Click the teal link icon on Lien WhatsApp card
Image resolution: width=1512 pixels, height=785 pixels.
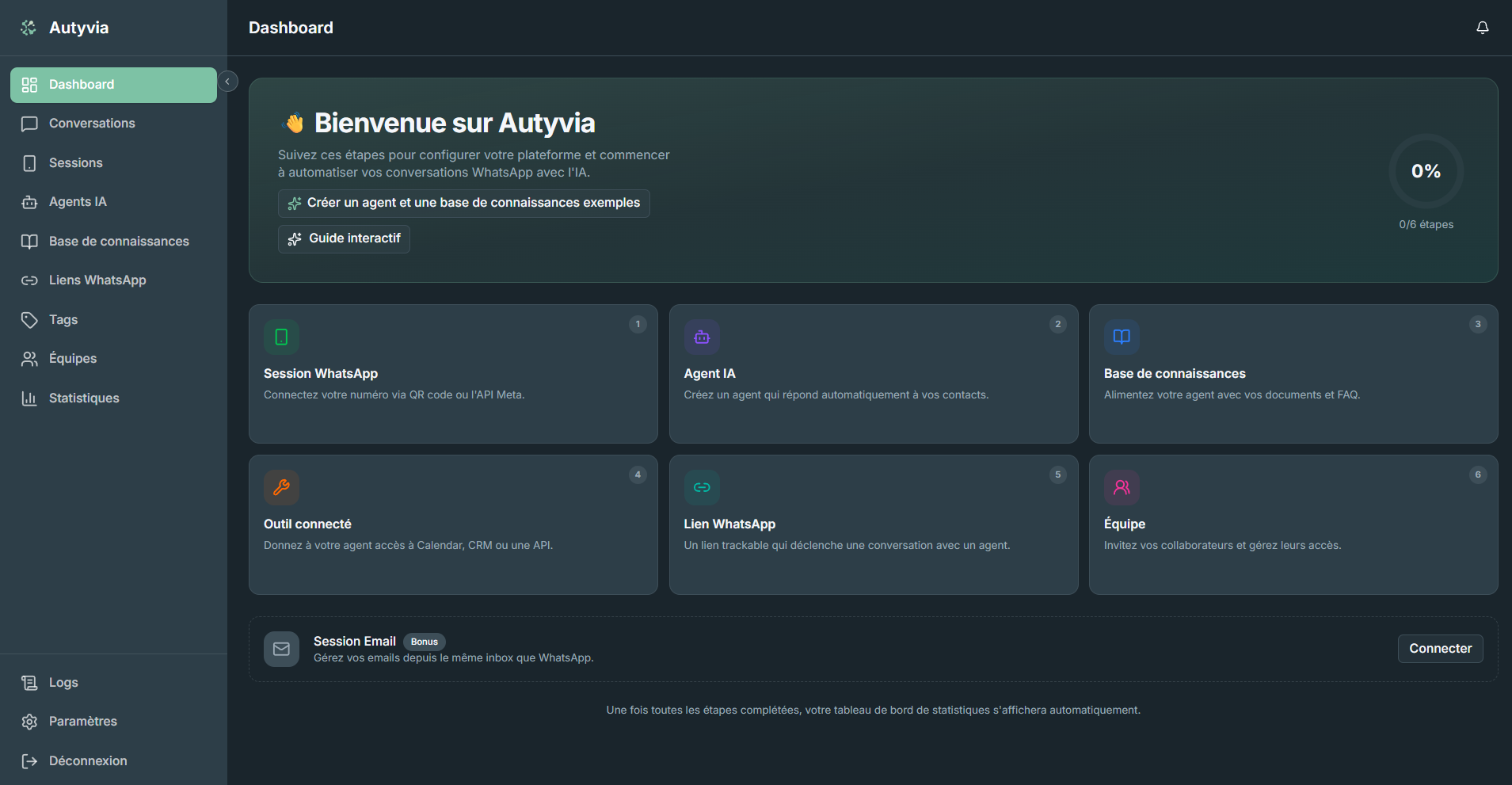point(702,488)
